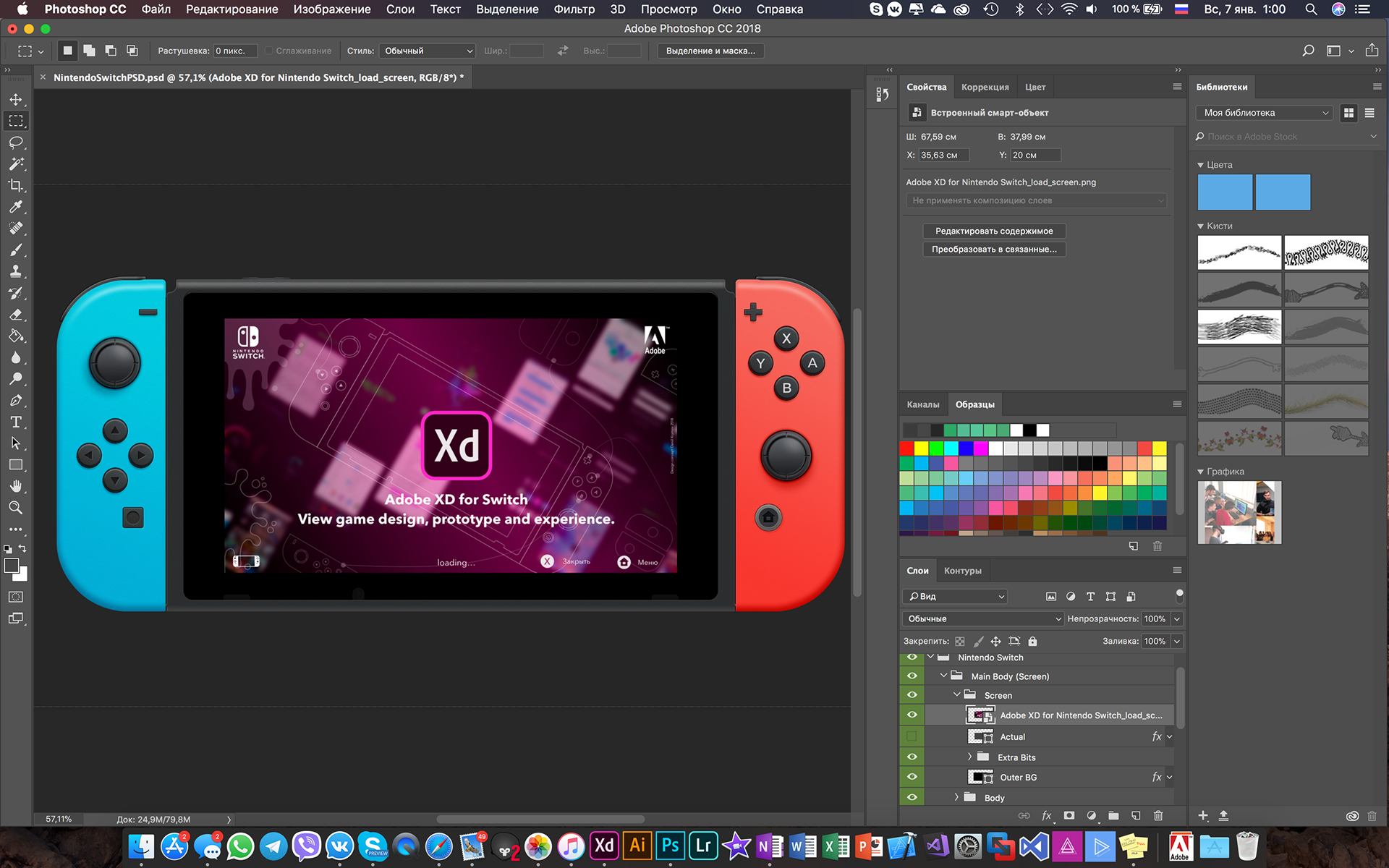The image size is (1389, 868).
Task: Open Opacity value dropdown arrow
Action: (1177, 619)
